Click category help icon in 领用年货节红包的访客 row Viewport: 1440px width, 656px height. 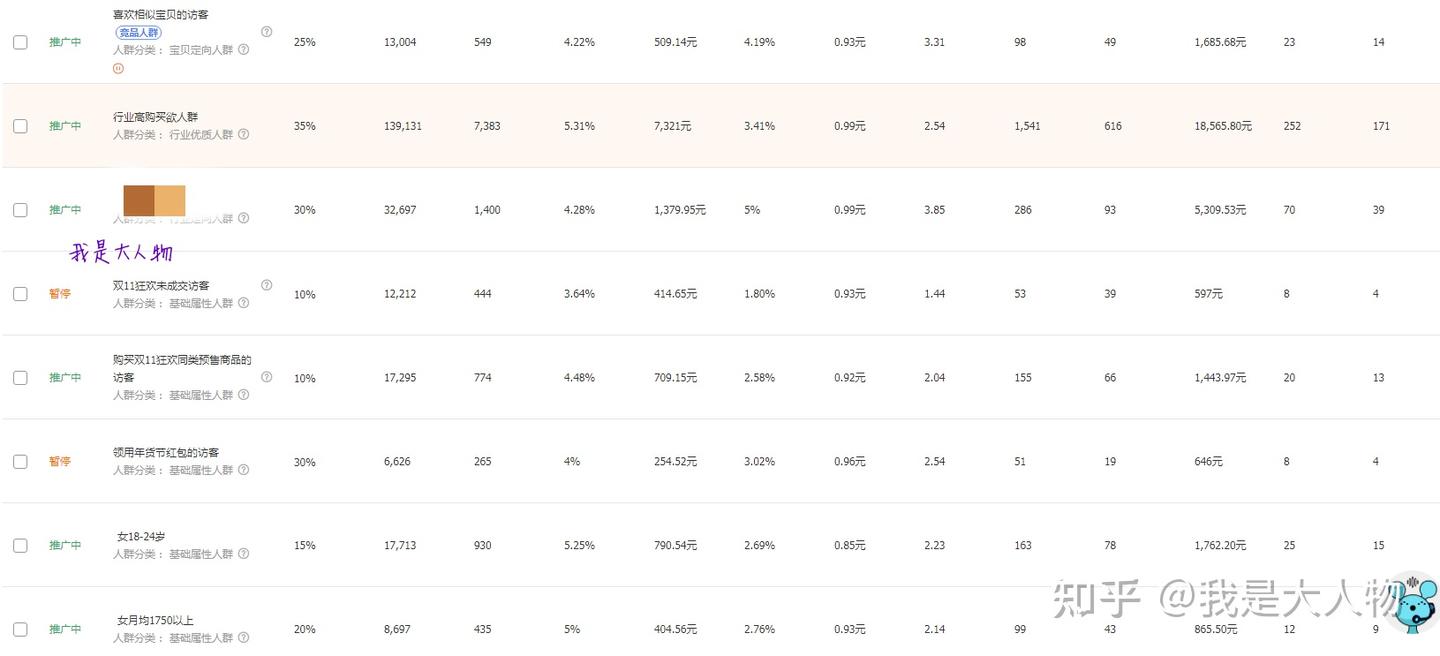coord(243,470)
